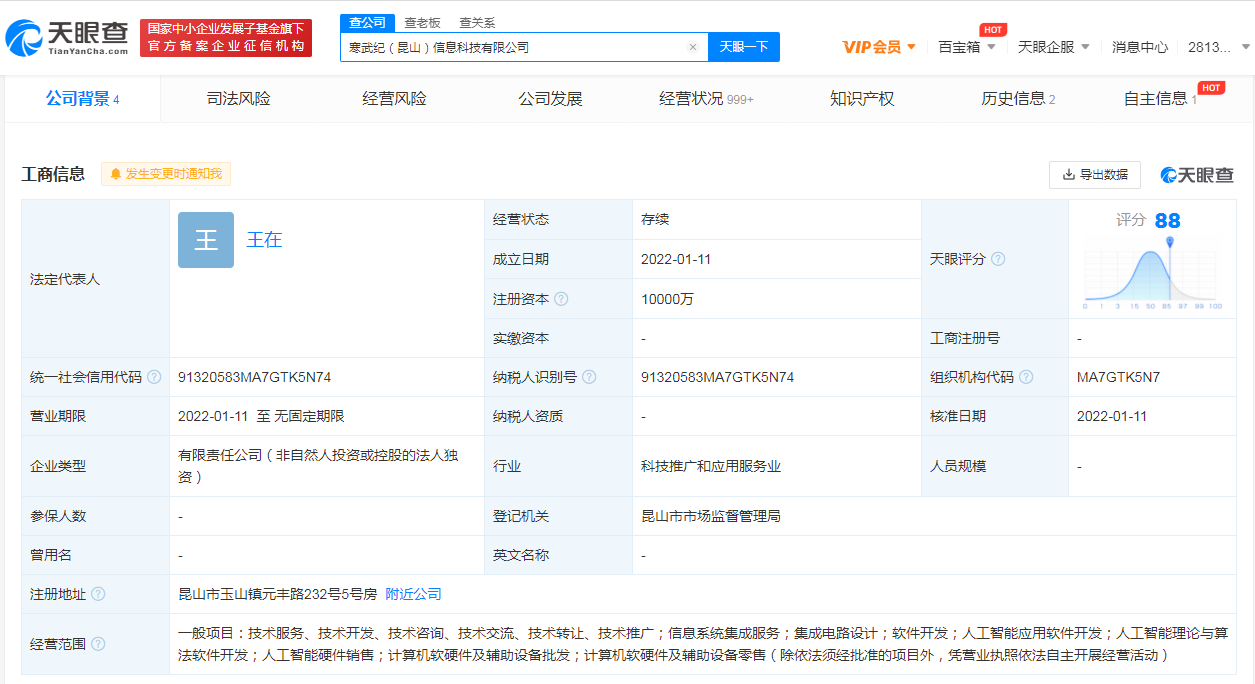The height and width of the screenshot is (684, 1255).
Task: Click help icon beside 经营范围
Action: pyautogui.click(x=98, y=644)
